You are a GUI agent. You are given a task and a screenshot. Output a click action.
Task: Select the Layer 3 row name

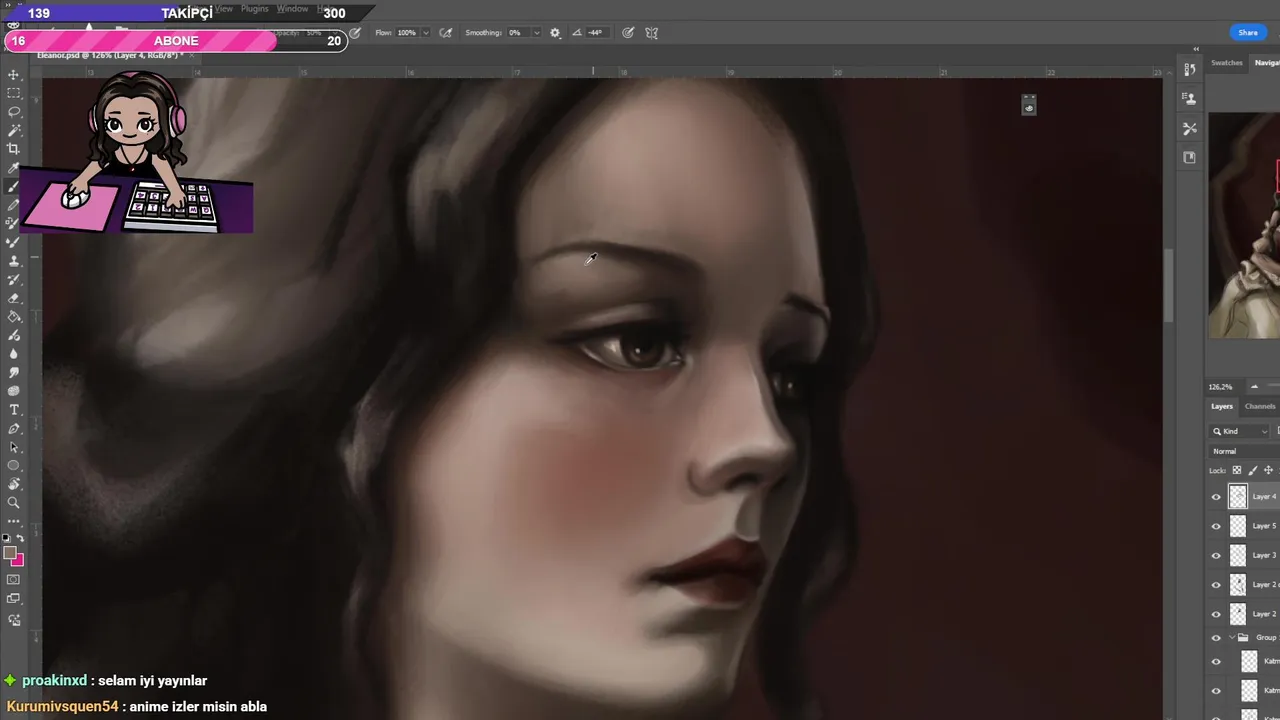1264,555
